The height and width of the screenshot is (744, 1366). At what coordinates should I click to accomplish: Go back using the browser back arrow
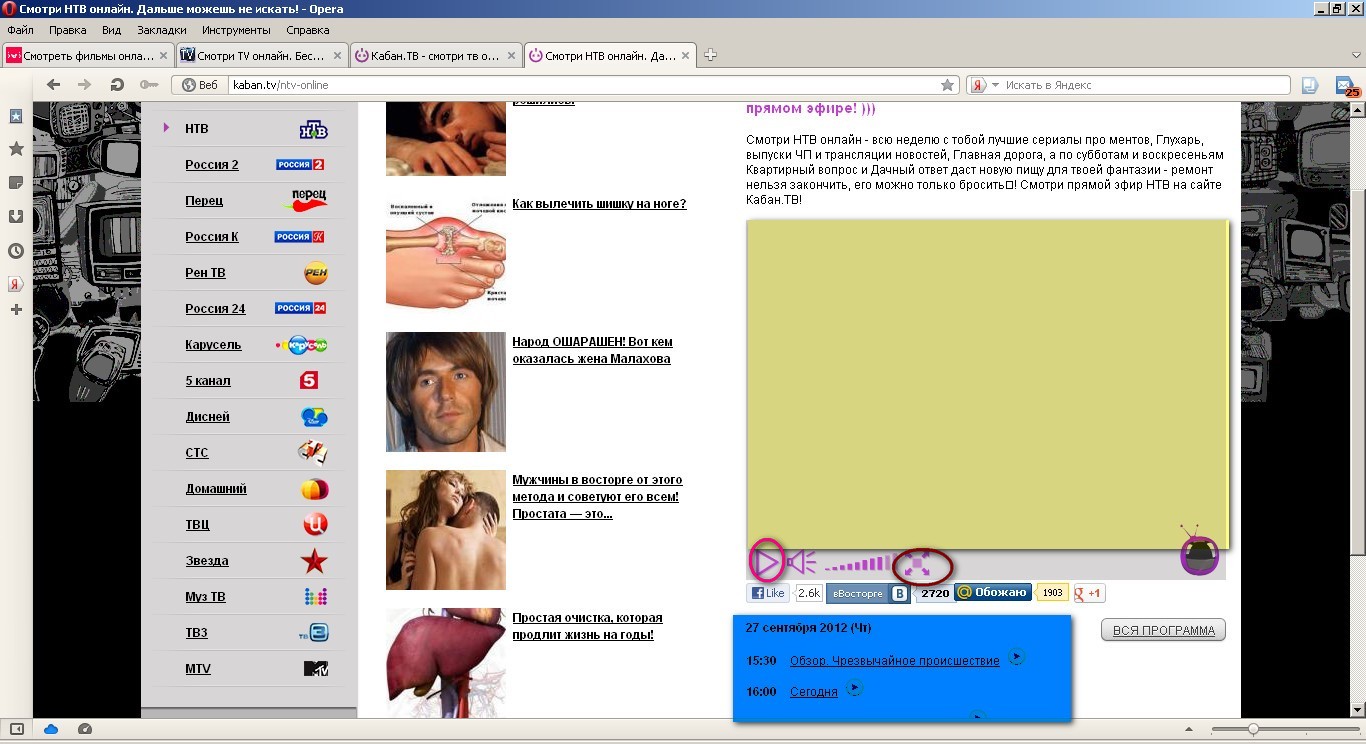click(x=54, y=85)
